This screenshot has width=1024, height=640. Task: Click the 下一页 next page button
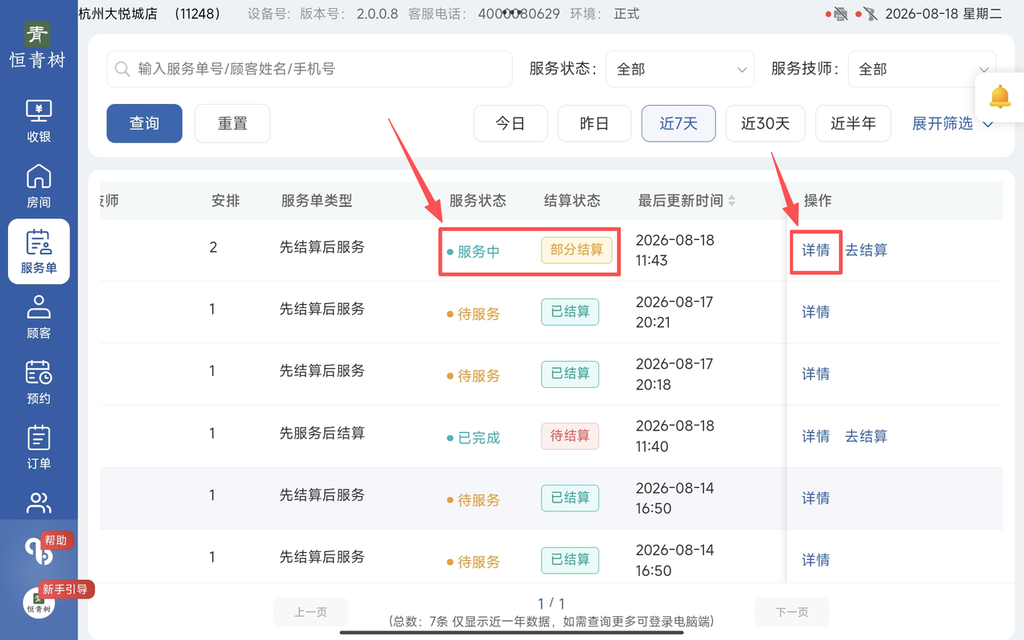(792, 612)
